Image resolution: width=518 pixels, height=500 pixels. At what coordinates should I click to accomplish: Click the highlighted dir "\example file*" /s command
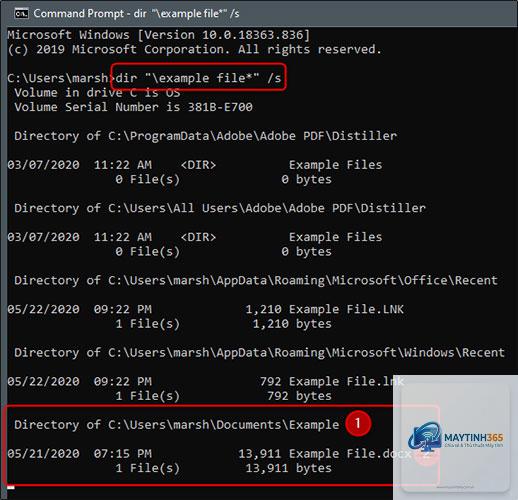pos(198,78)
